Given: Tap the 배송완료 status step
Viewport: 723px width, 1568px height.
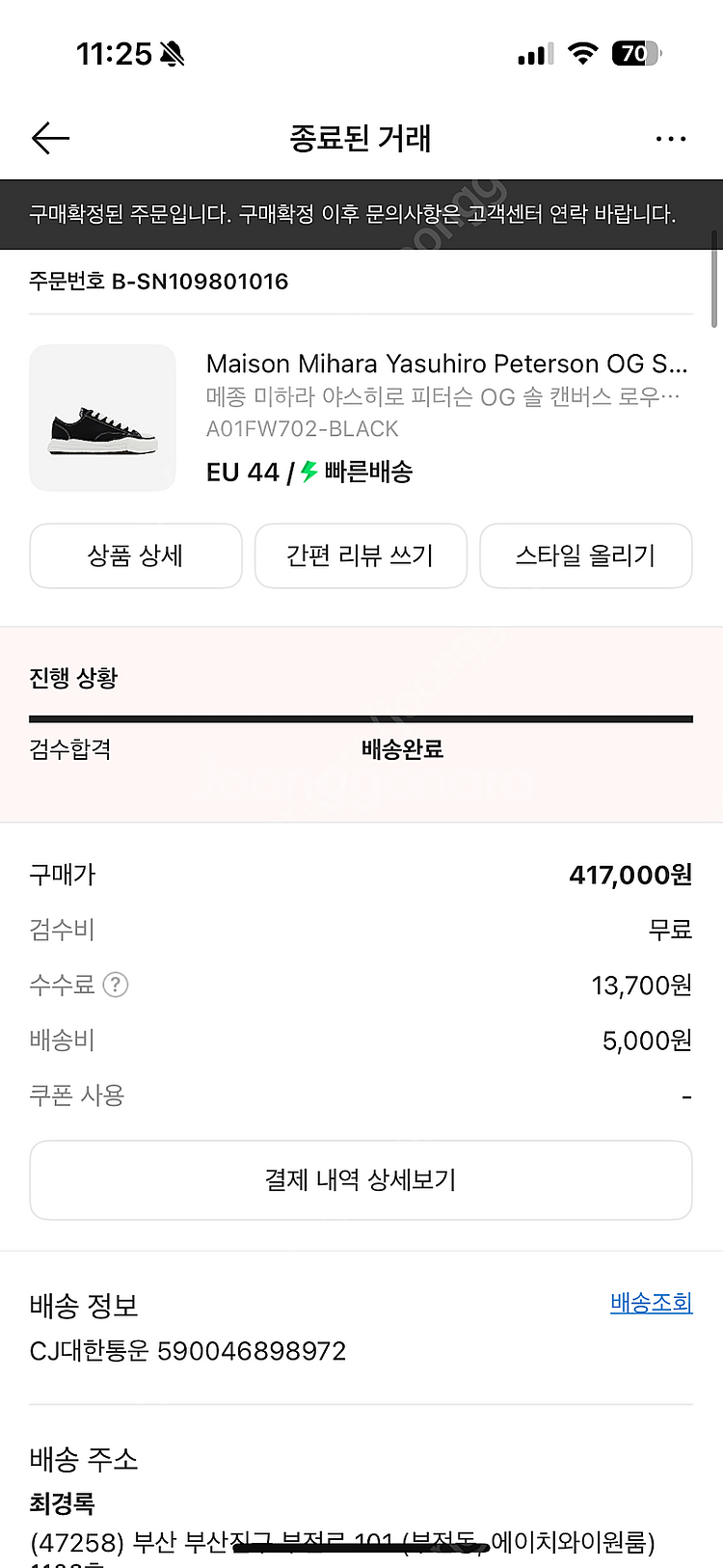Looking at the screenshot, I should coord(402,749).
